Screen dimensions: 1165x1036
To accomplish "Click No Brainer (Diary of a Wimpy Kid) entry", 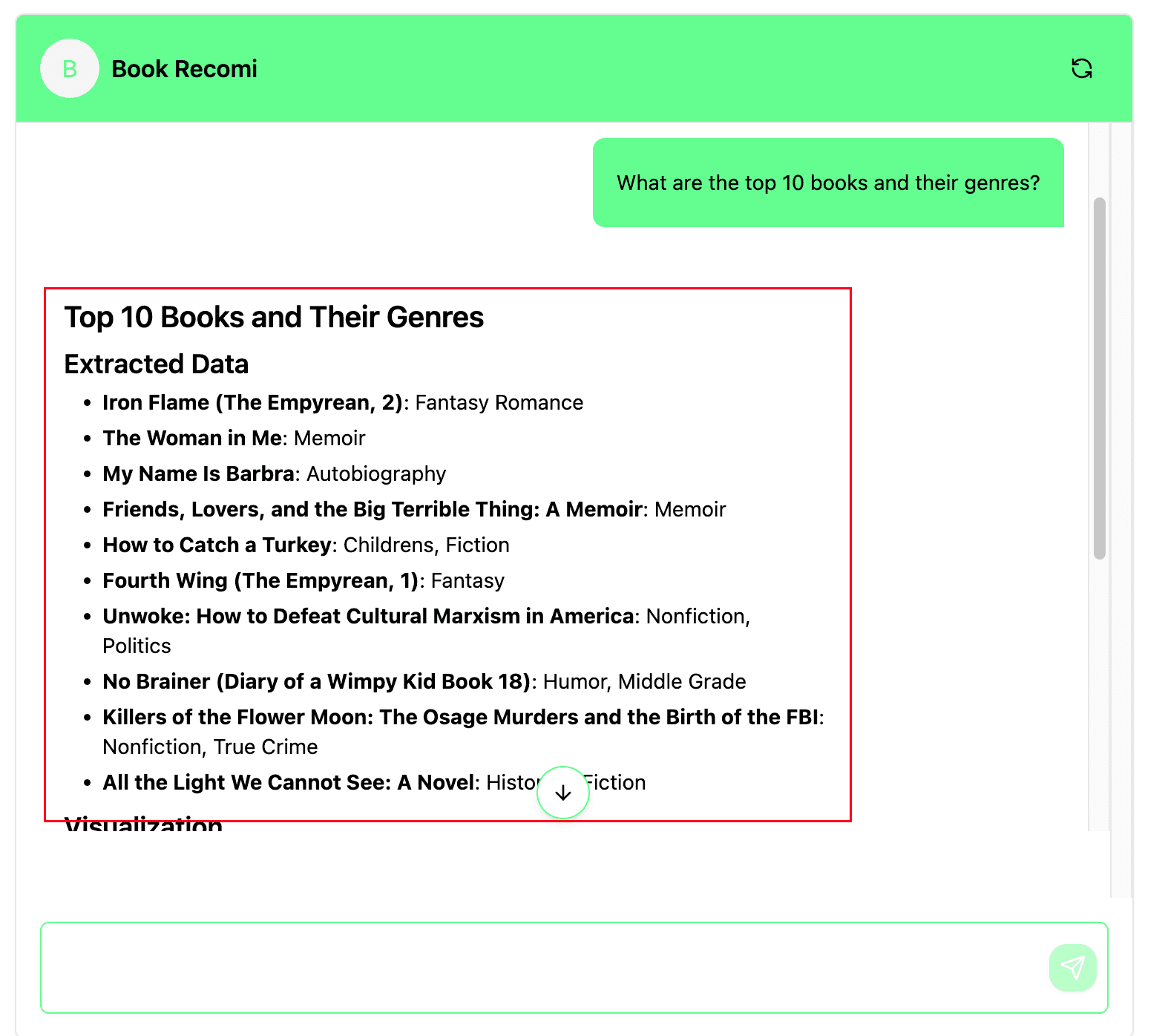I will coord(424,682).
